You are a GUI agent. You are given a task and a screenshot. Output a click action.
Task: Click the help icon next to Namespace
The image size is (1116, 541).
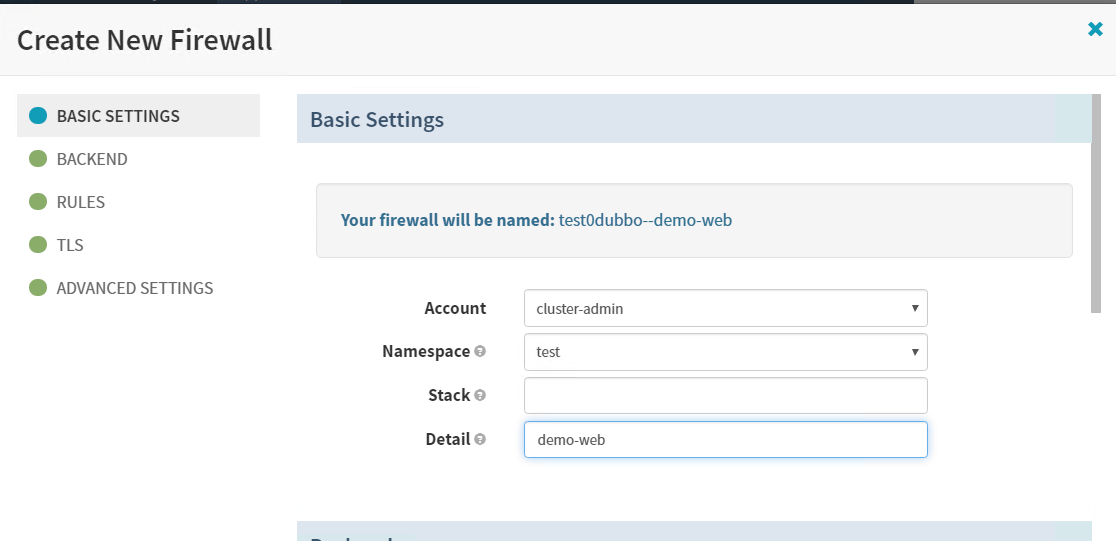click(480, 352)
